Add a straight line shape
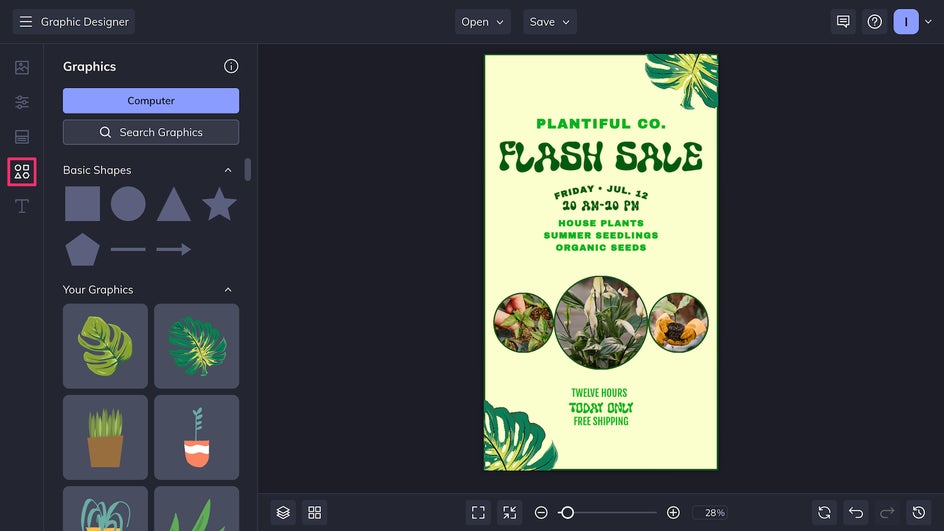The height and width of the screenshot is (531, 944). [128, 249]
